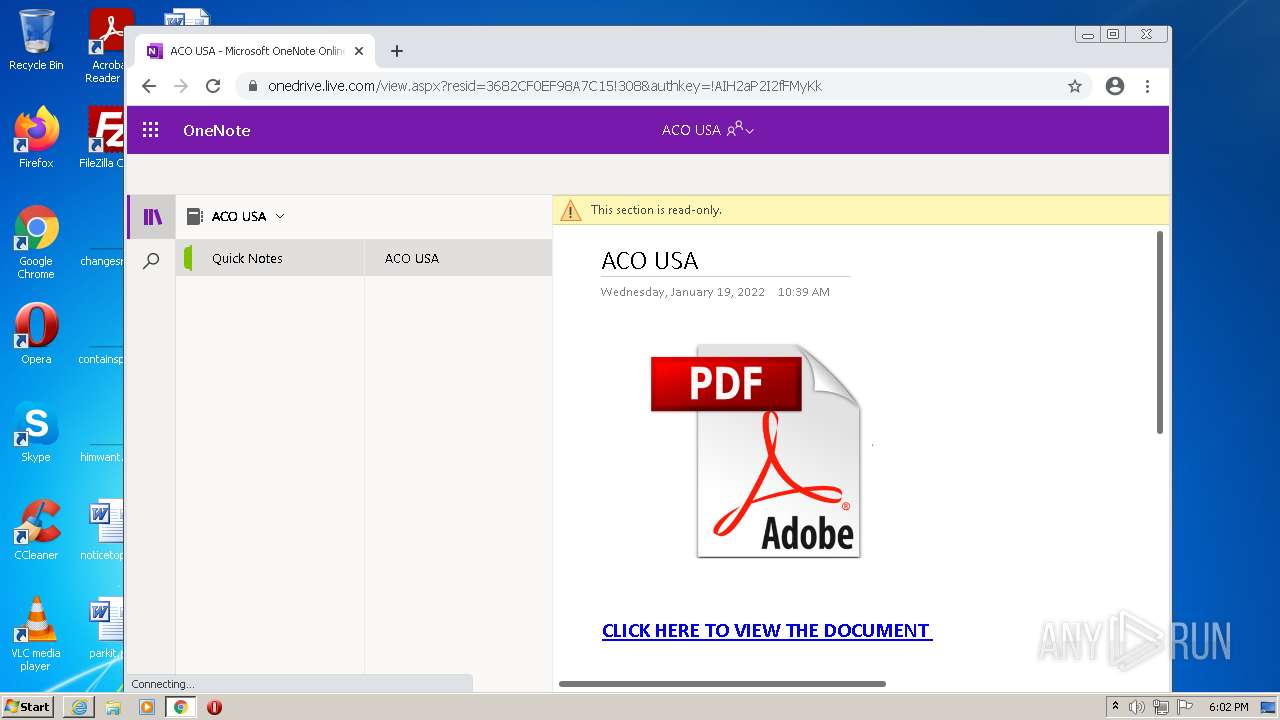The height and width of the screenshot is (720, 1280).
Task: Select the ACO USA - Microsoft OneNote tab
Action: point(256,51)
